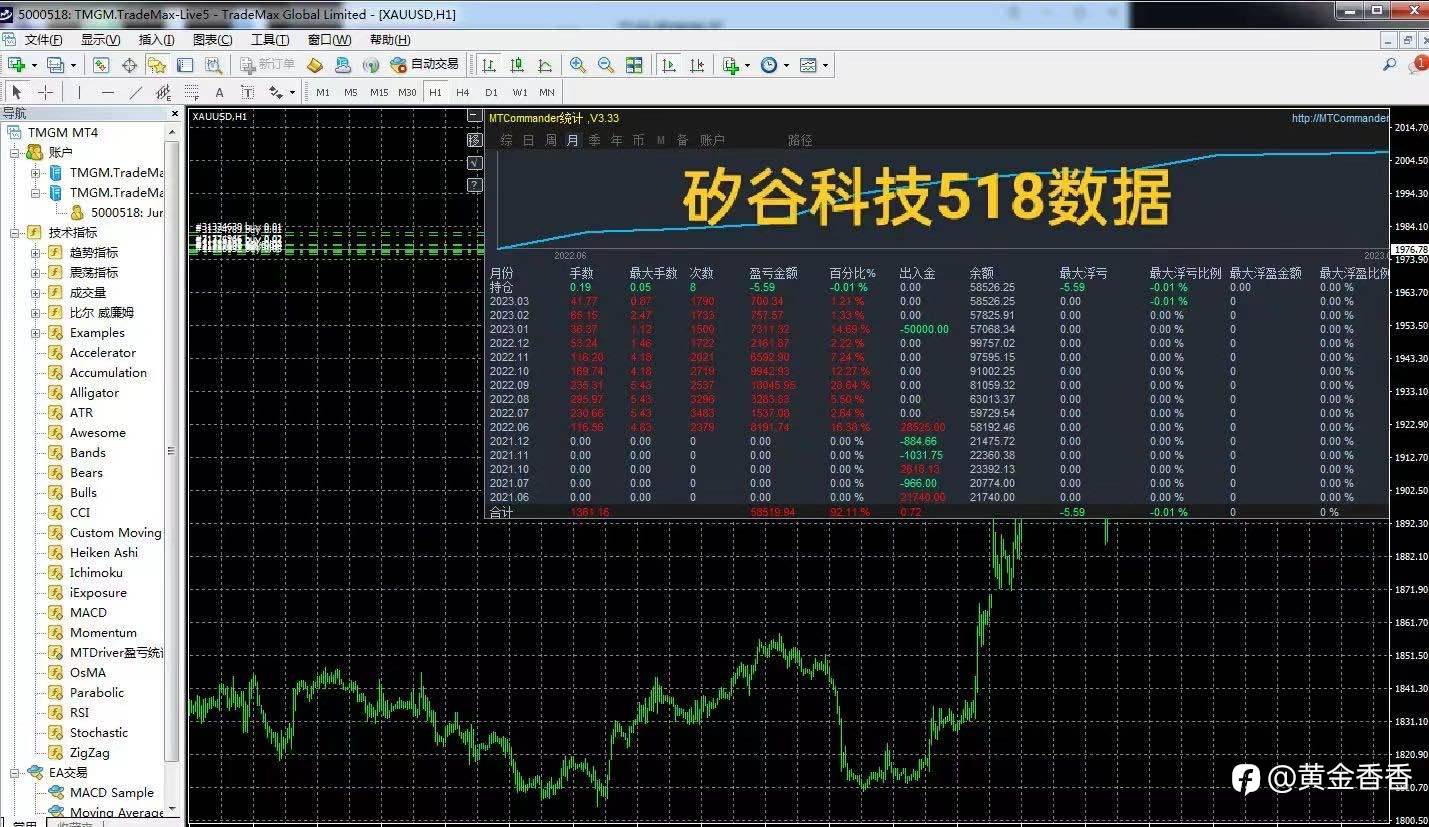This screenshot has height=827, width=1429.
Task: Select account 5000518 in Navigator
Action: (x=126, y=212)
